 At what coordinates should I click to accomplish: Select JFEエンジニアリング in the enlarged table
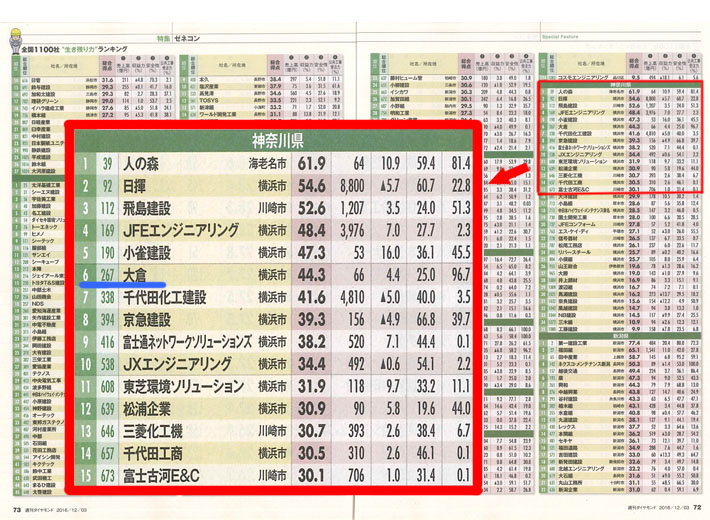[x=181, y=231]
